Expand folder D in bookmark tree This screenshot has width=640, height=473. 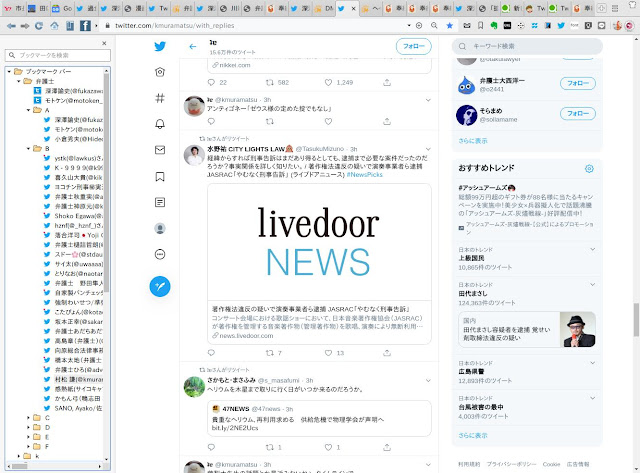coord(28,427)
